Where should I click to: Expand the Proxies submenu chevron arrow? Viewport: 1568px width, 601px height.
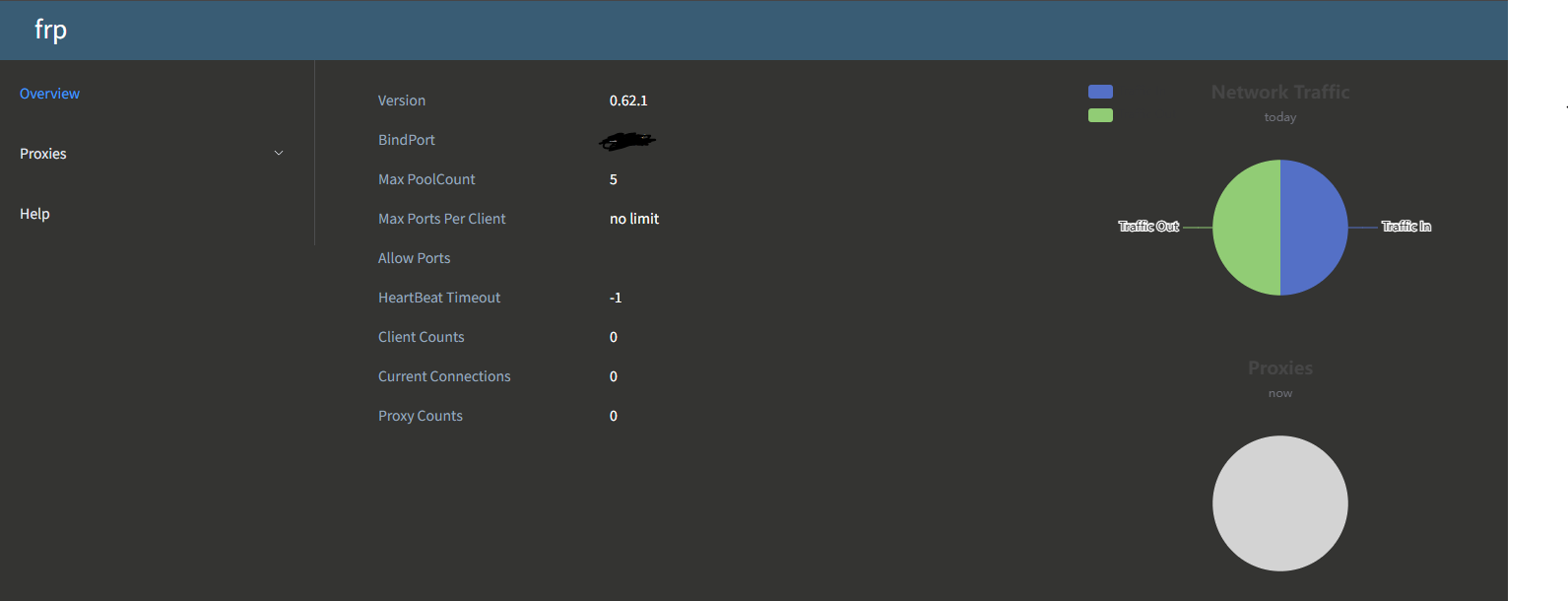pyautogui.click(x=279, y=154)
